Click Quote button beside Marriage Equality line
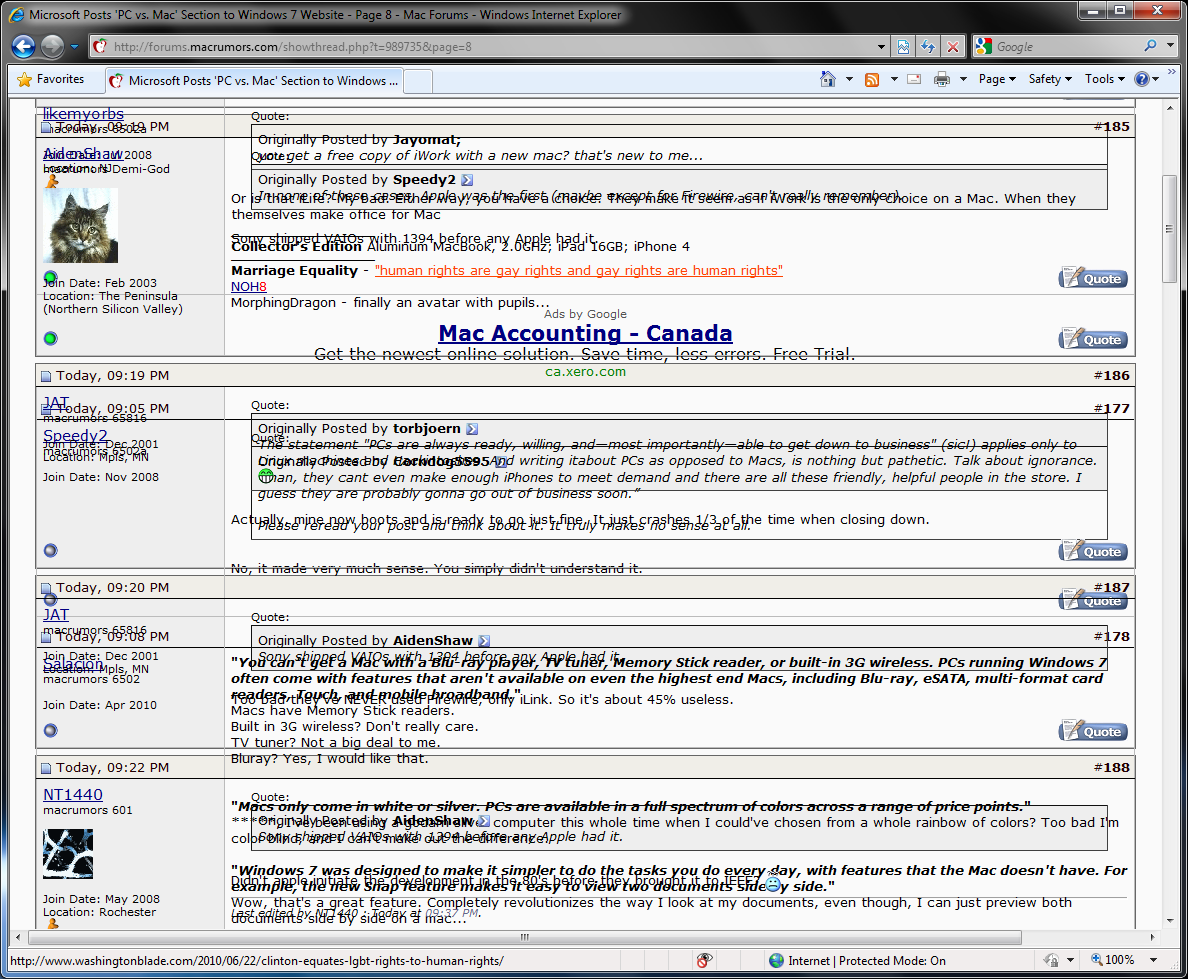This screenshot has height=979, width=1188. coord(1093,278)
